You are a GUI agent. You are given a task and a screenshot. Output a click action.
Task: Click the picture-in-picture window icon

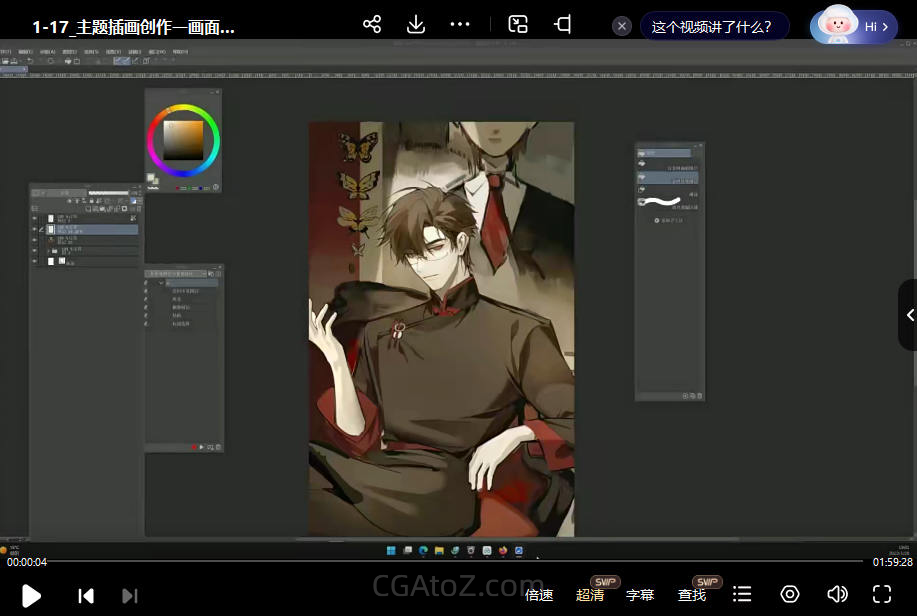coord(518,25)
